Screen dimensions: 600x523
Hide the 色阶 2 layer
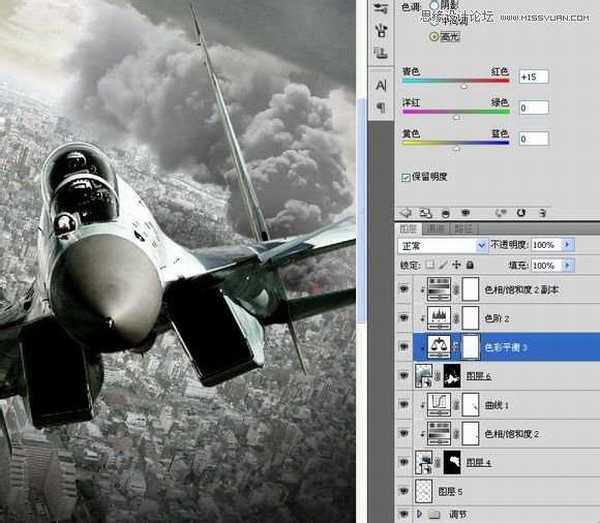click(x=405, y=316)
